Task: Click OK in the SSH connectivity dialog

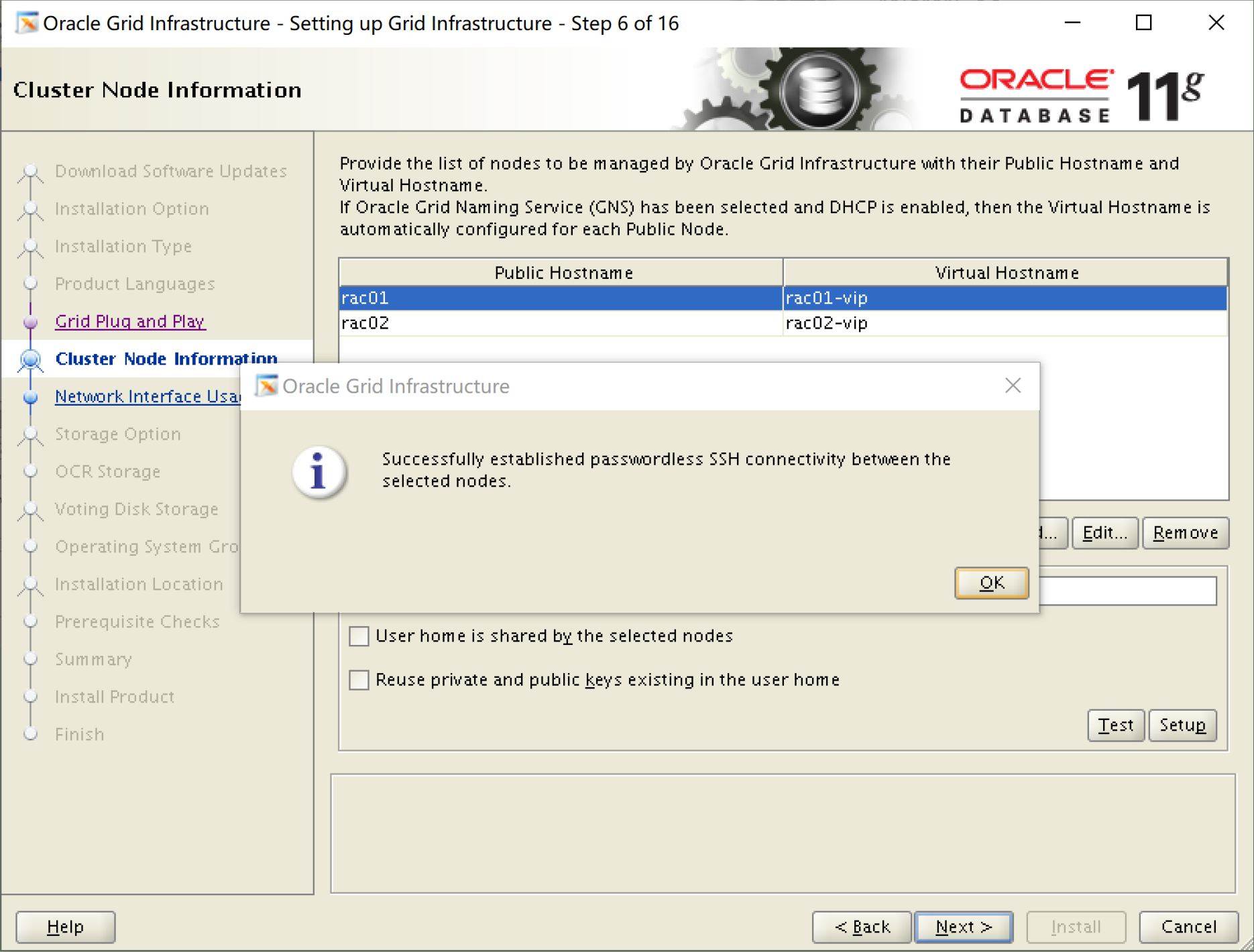Action: point(991,583)
